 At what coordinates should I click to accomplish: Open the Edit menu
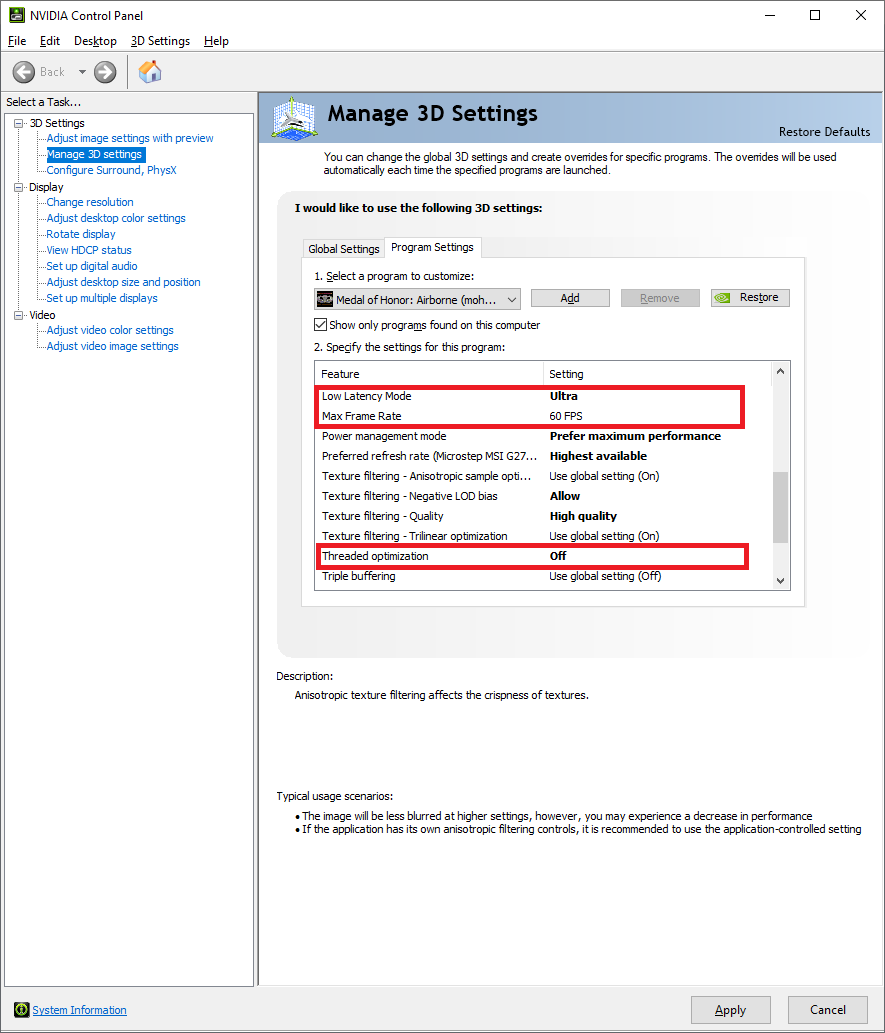pyautogui.click(x=49, y=41)
